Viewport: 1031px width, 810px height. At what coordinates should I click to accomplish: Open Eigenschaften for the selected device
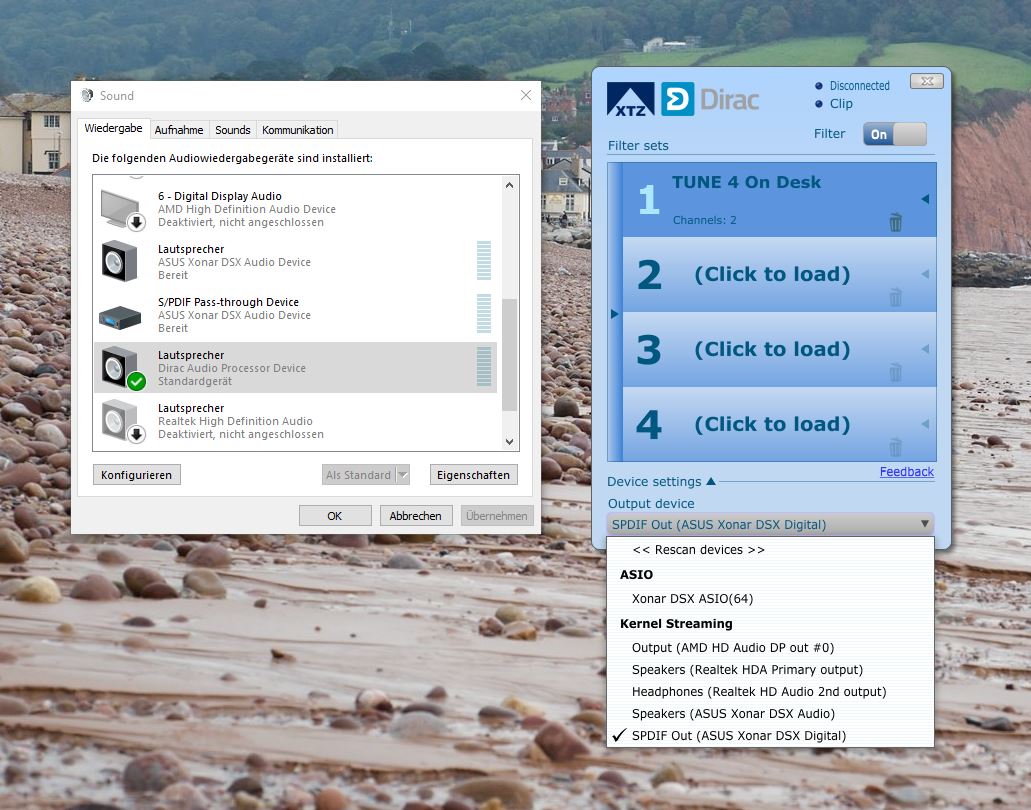[473, 475]
